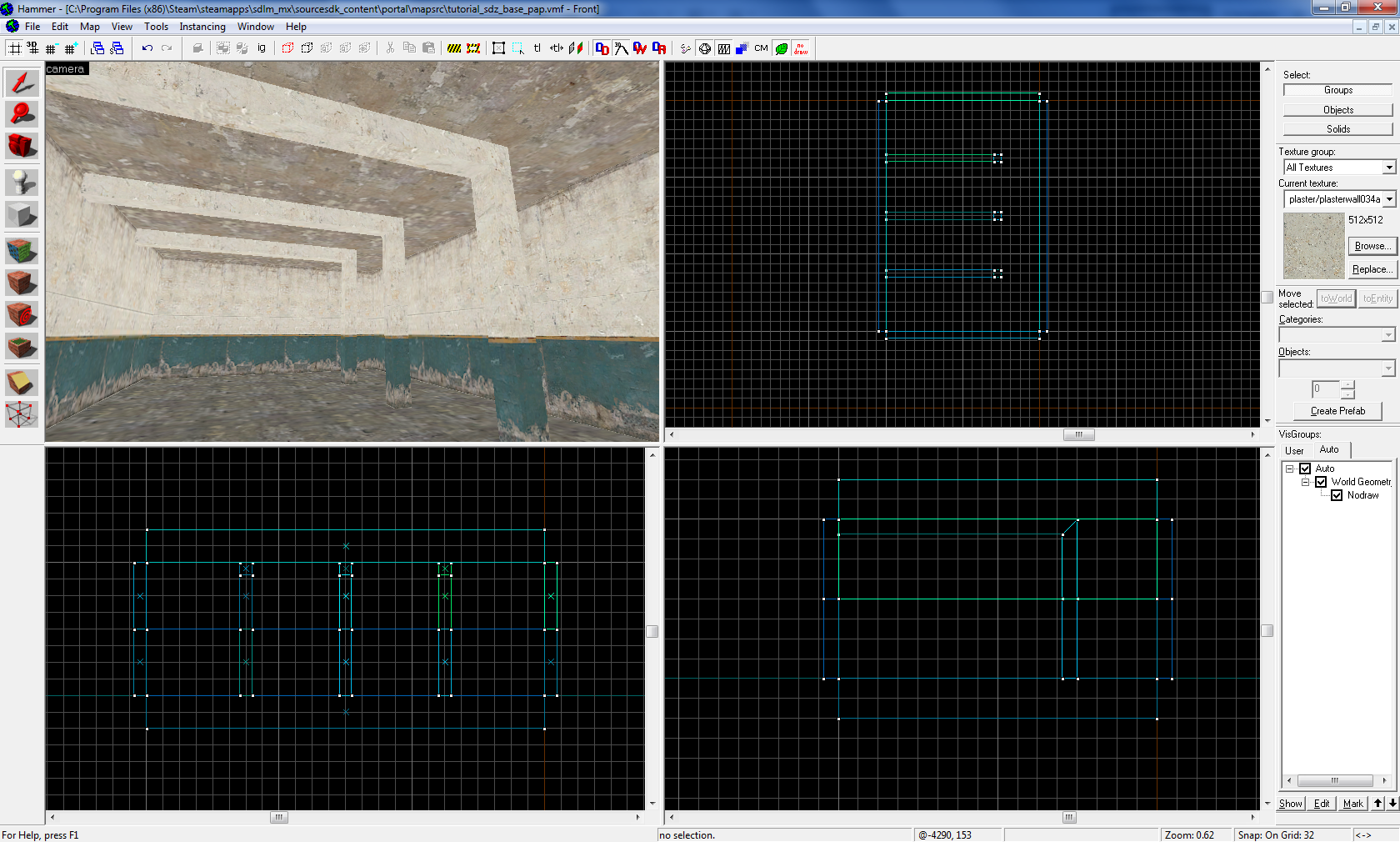Open the Toggle Texture Application tool
This screenshot has width=1400, height=842.
[22, 250]
